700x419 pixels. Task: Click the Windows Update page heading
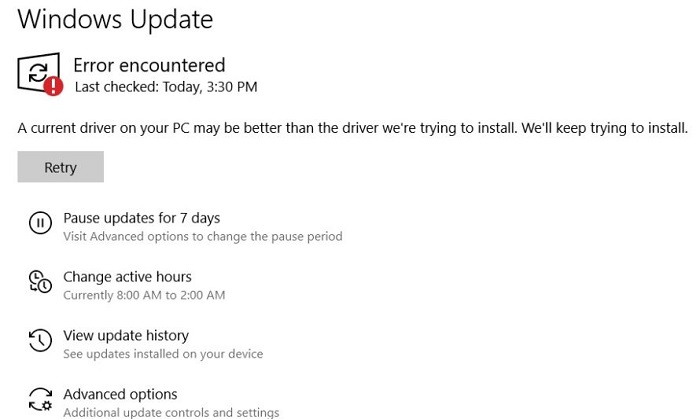tap(115, 18)
